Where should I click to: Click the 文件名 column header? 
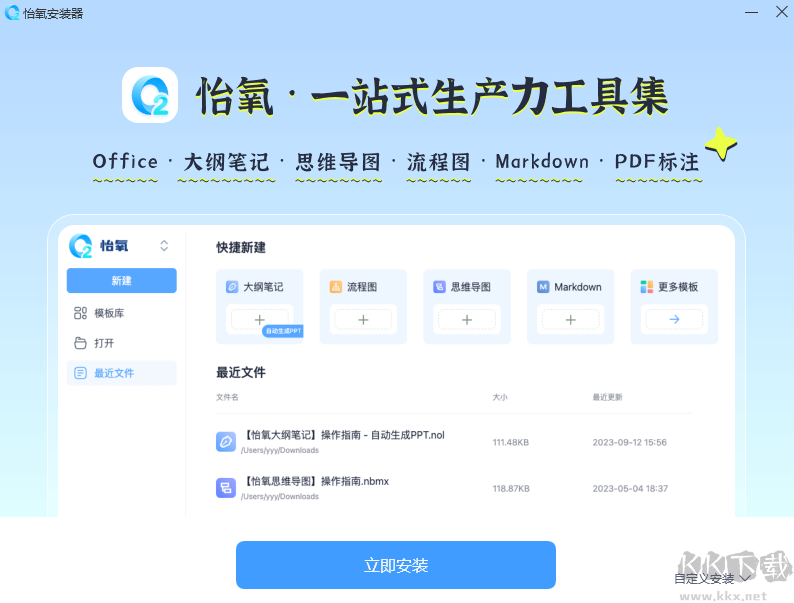click(x=227, y=397)
